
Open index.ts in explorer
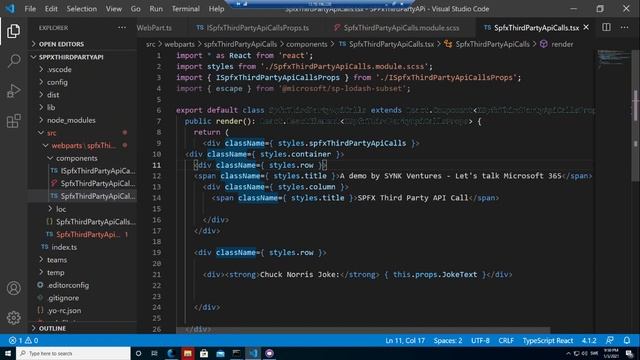click(64, 247)
